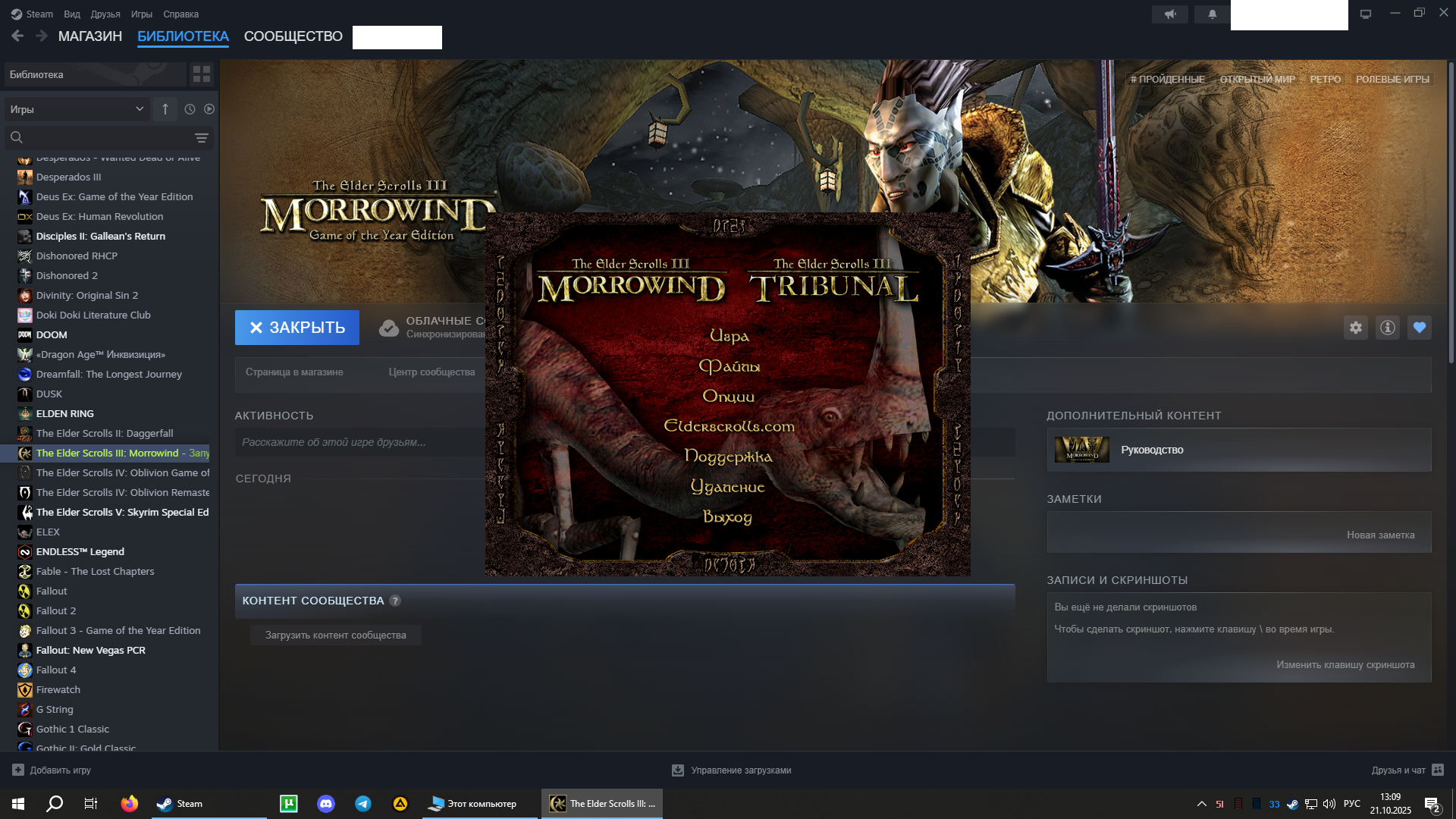
Task: Toggle the recent activity clock filter
Action: pos(190,109)
